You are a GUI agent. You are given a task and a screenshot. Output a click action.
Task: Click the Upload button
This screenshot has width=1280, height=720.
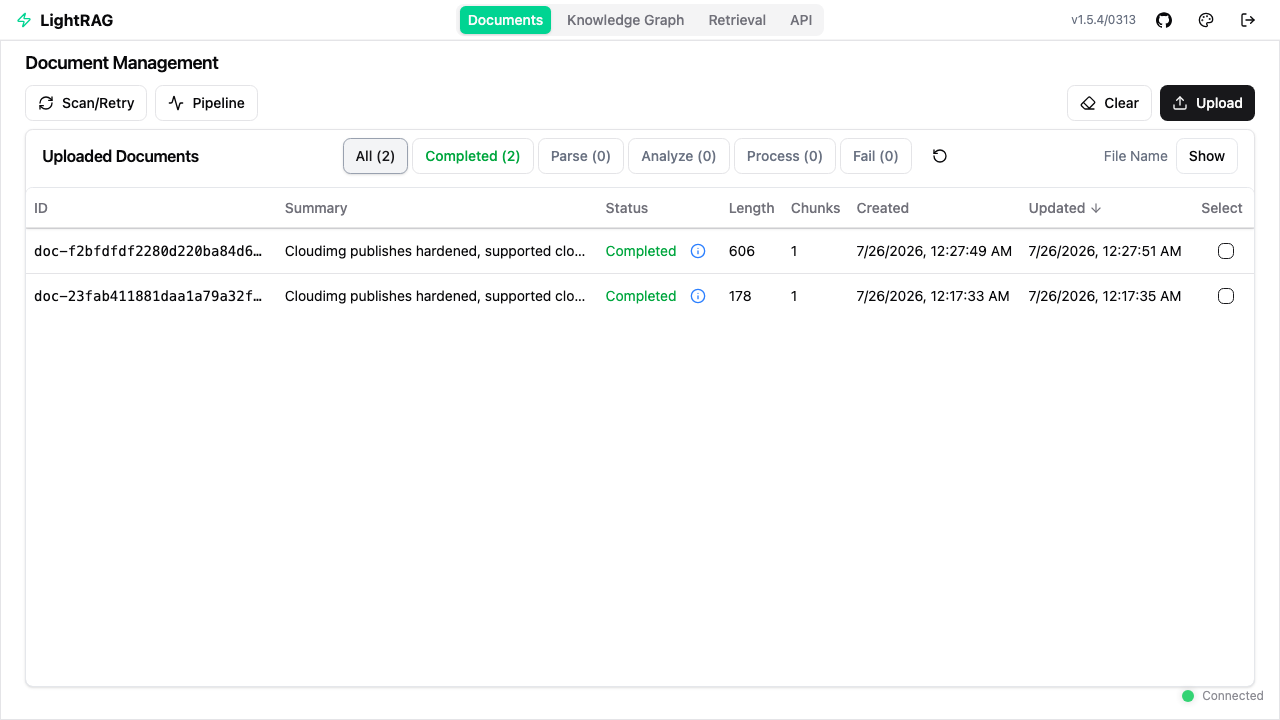click(x=1207, y=103)
